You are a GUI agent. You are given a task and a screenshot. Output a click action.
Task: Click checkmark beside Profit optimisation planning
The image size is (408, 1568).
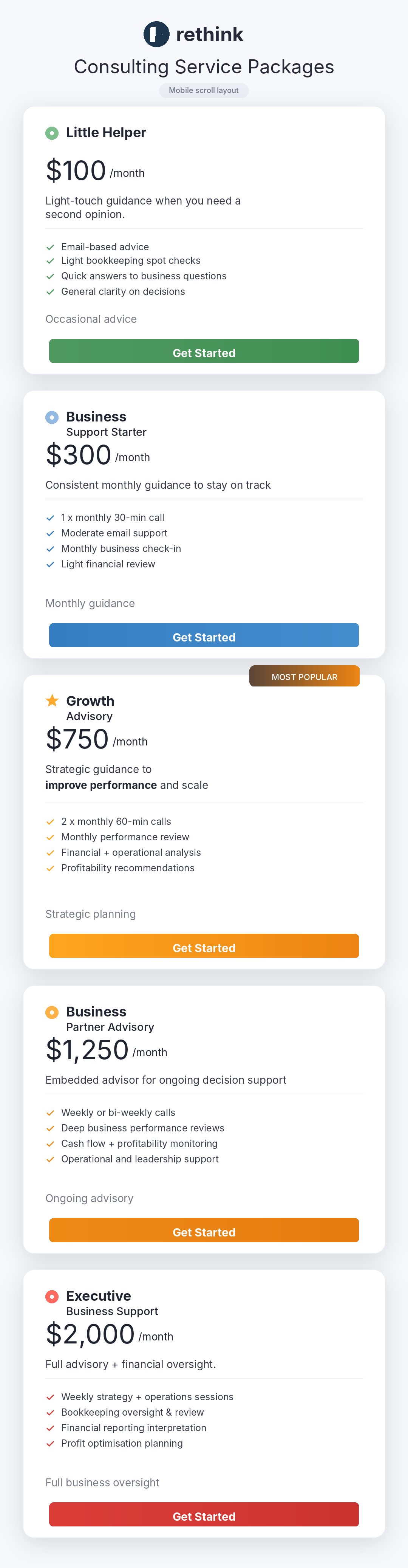tap(51, 1443)
